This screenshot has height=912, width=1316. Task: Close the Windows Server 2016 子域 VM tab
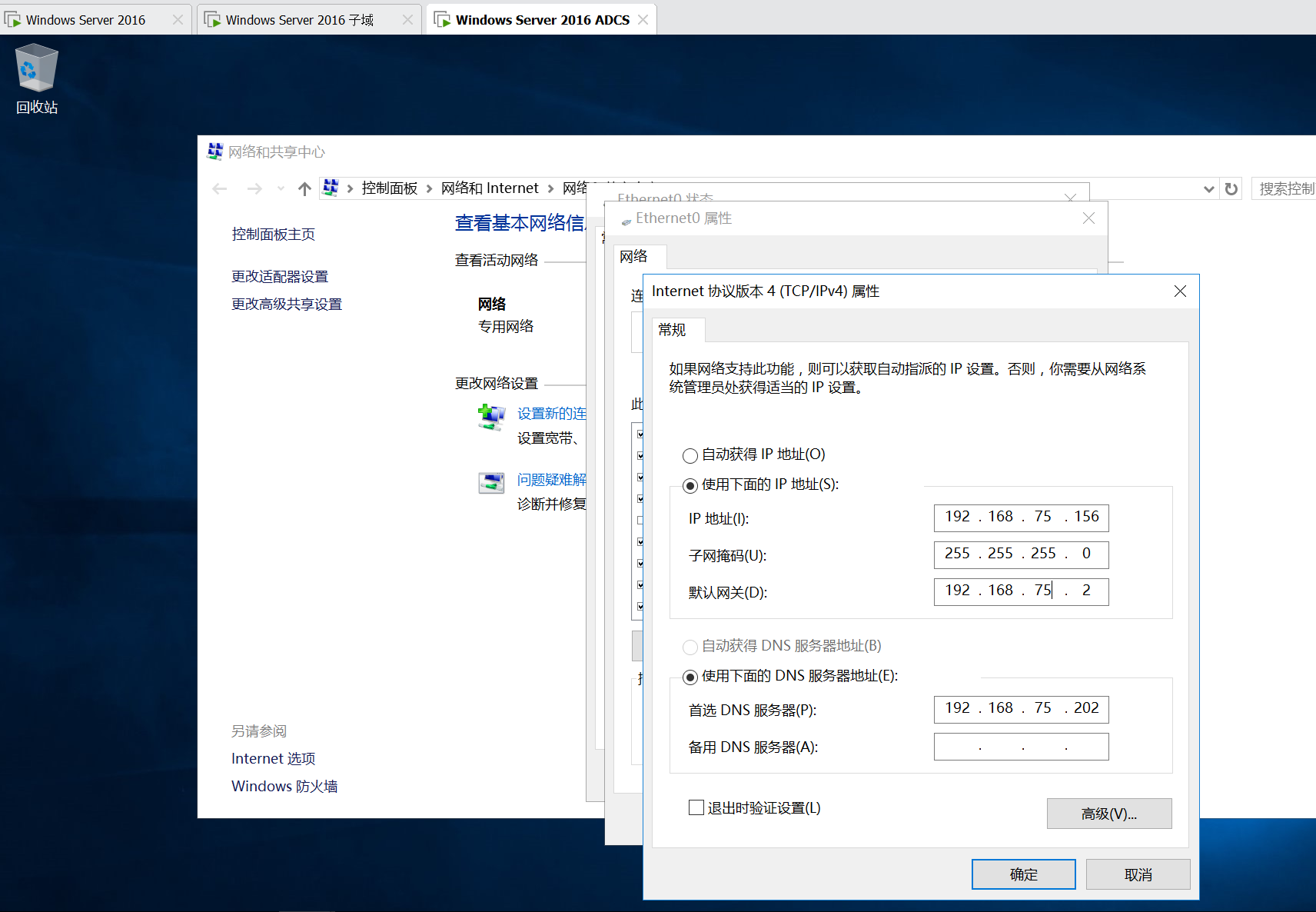pyautogui.click(x=408, y=20)
